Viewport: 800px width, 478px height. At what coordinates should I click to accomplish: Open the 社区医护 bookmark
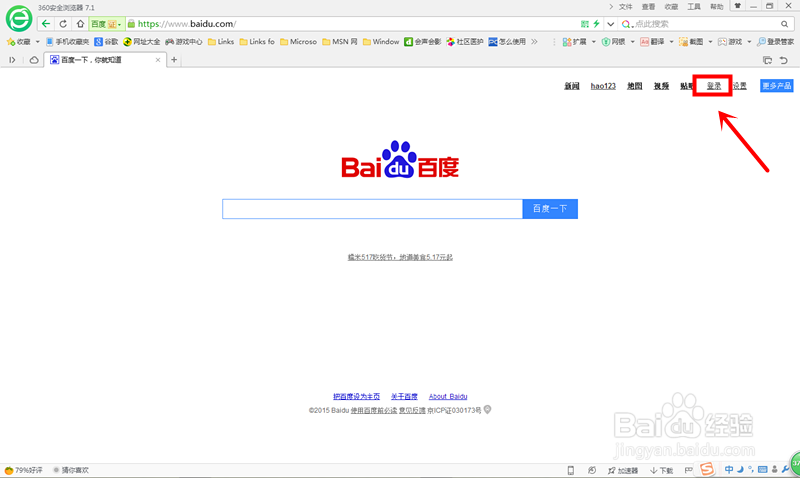tap(464, 42)
